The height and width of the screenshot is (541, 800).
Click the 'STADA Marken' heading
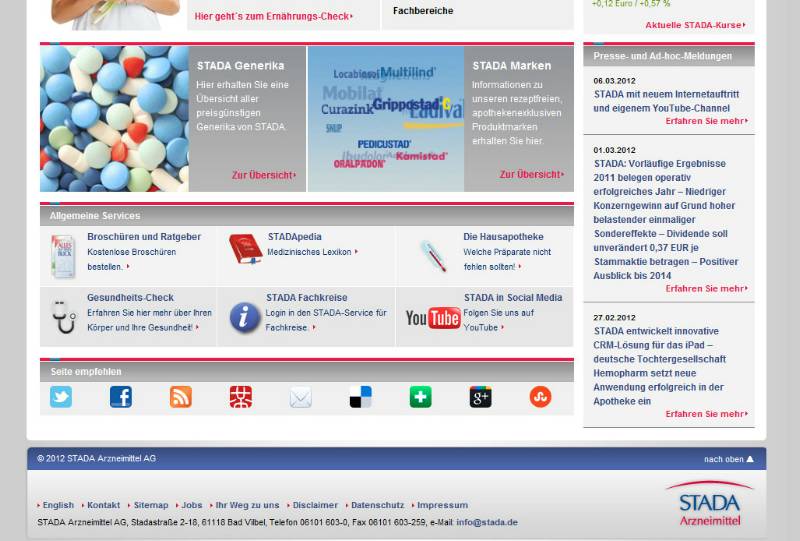[x=512, y=66]
